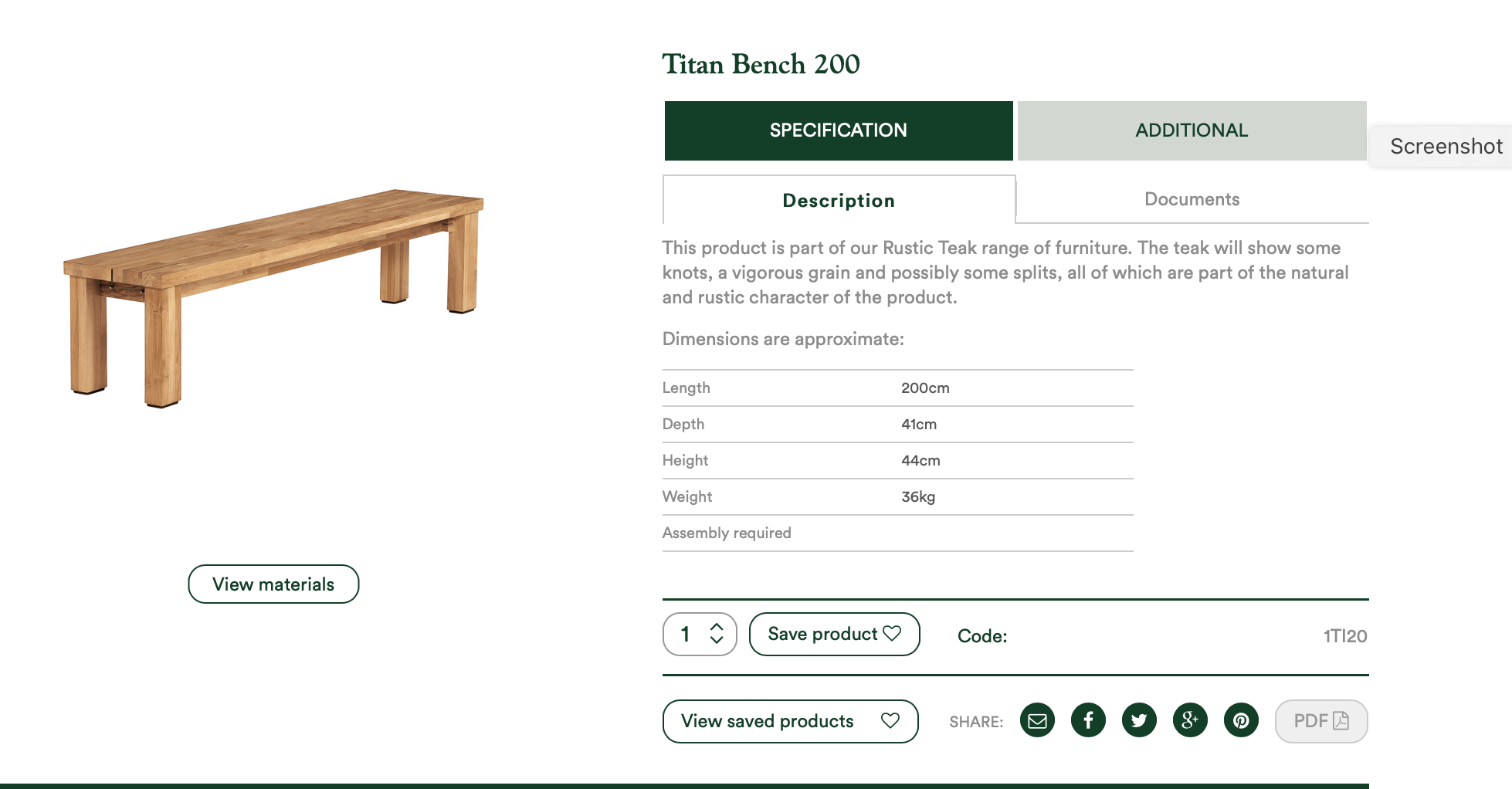Click Save product button
This screenshot has width=1512, height=789.
834,634
